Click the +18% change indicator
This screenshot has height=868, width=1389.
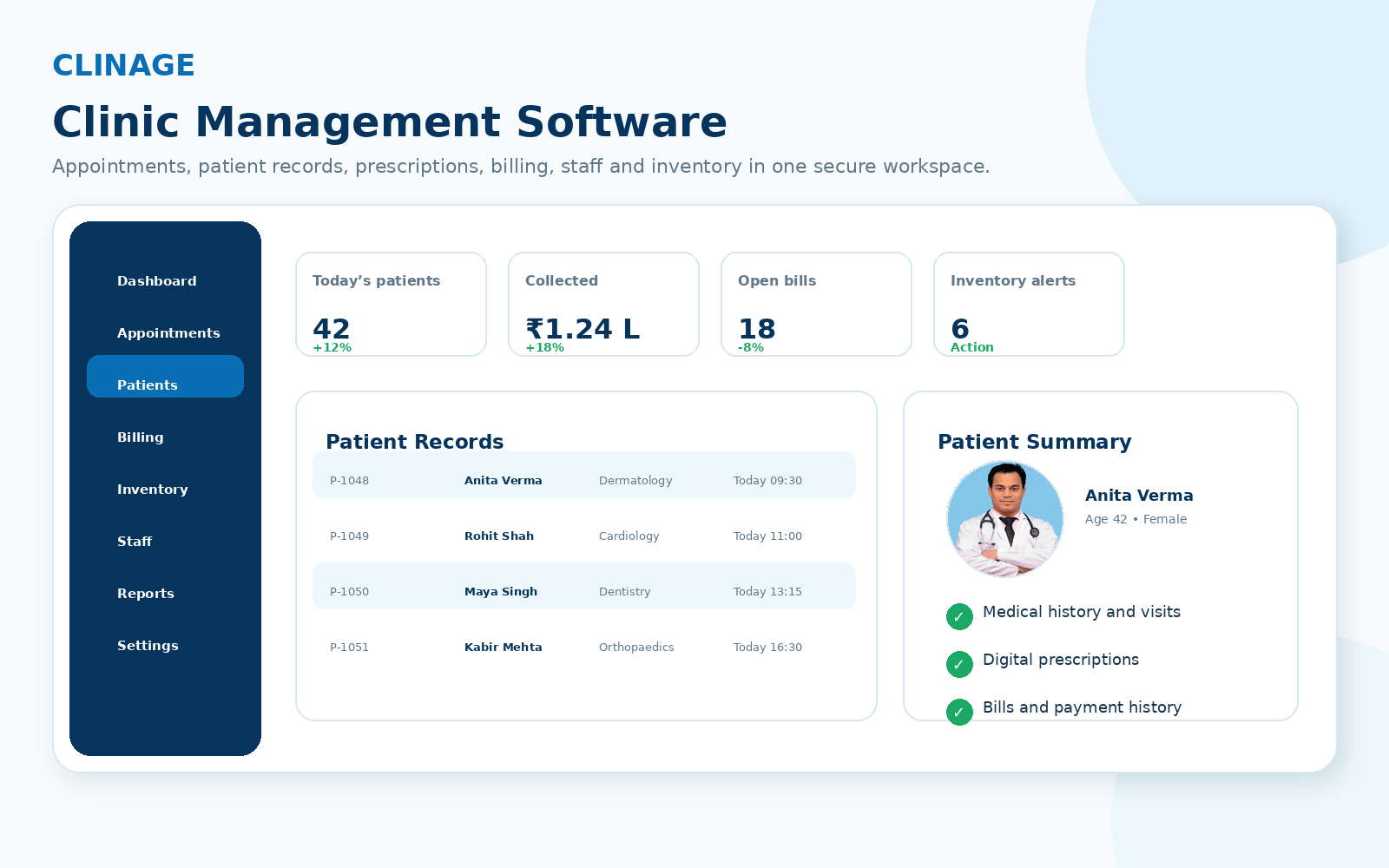[544, 347]
